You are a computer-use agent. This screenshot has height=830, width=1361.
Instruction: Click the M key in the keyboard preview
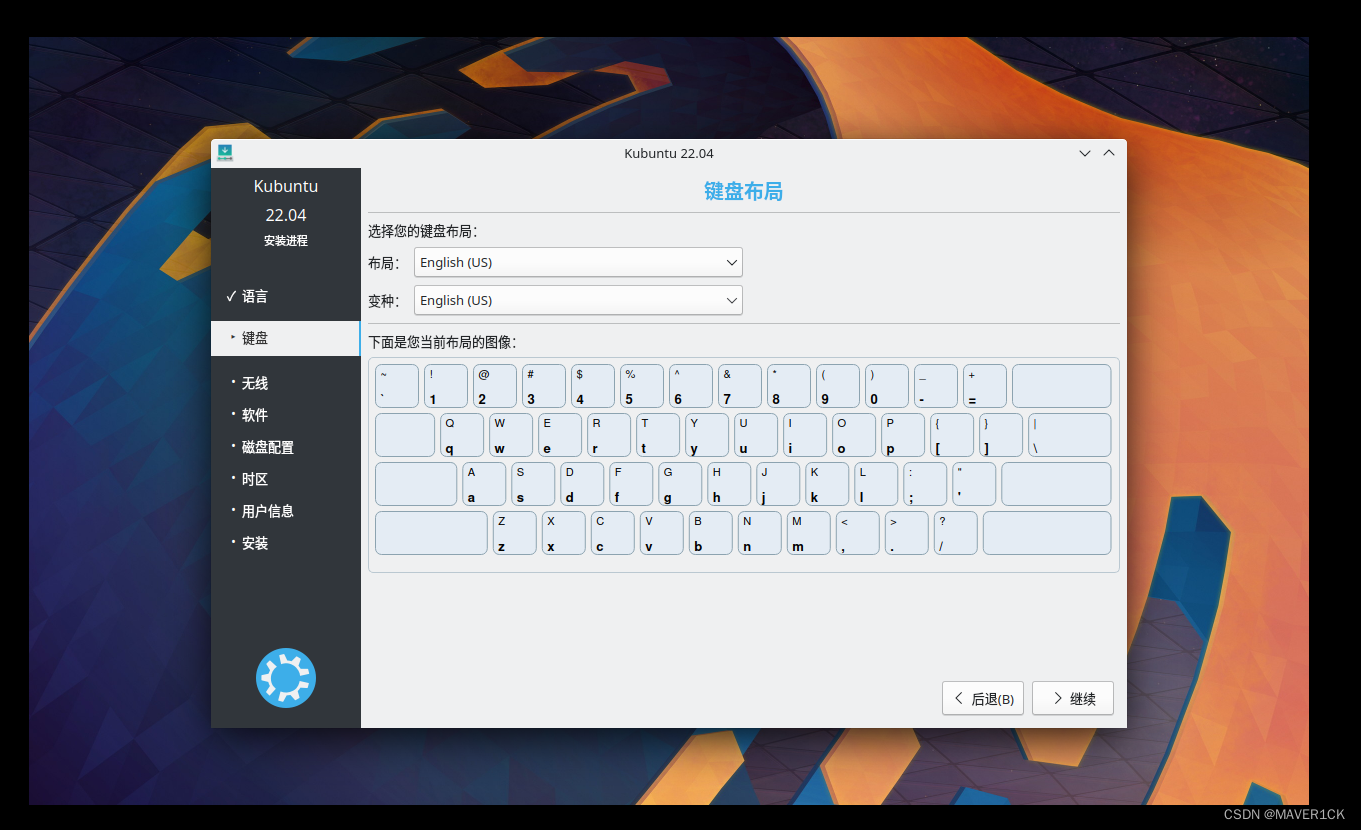coord(809,533)
